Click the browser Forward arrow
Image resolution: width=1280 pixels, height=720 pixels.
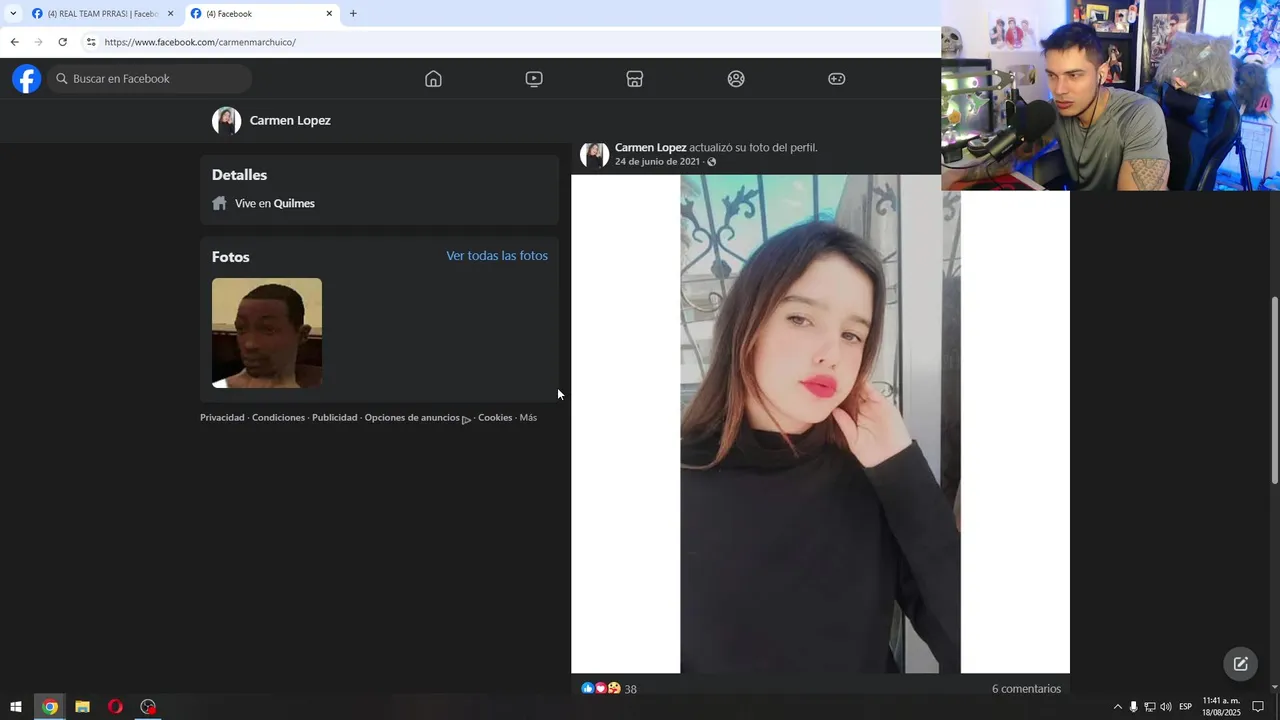38,42
